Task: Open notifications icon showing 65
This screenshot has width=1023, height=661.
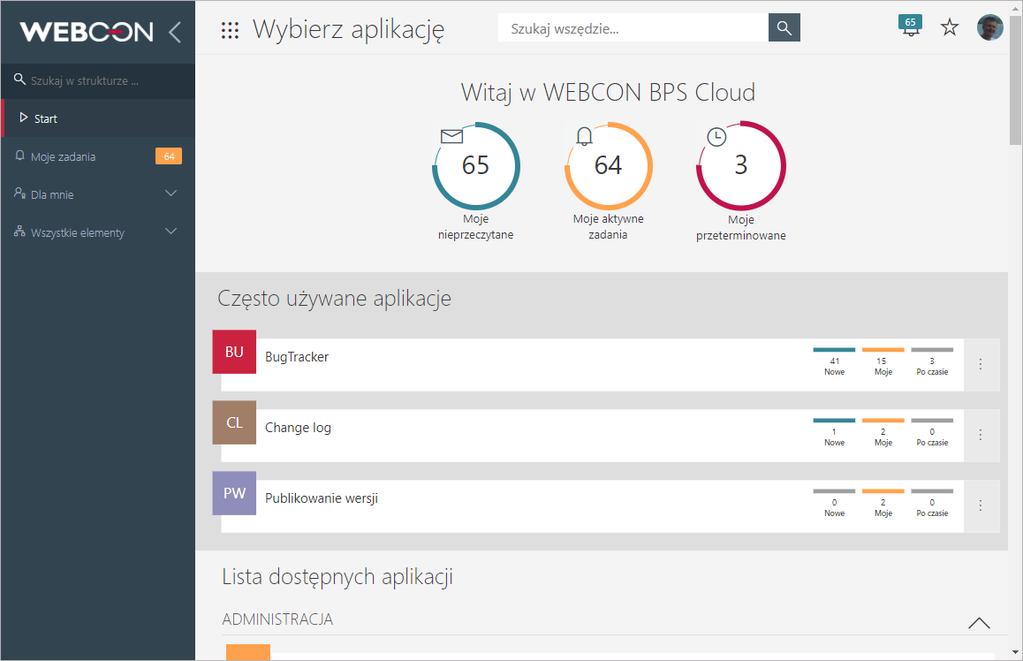Action: pos(910,26)
